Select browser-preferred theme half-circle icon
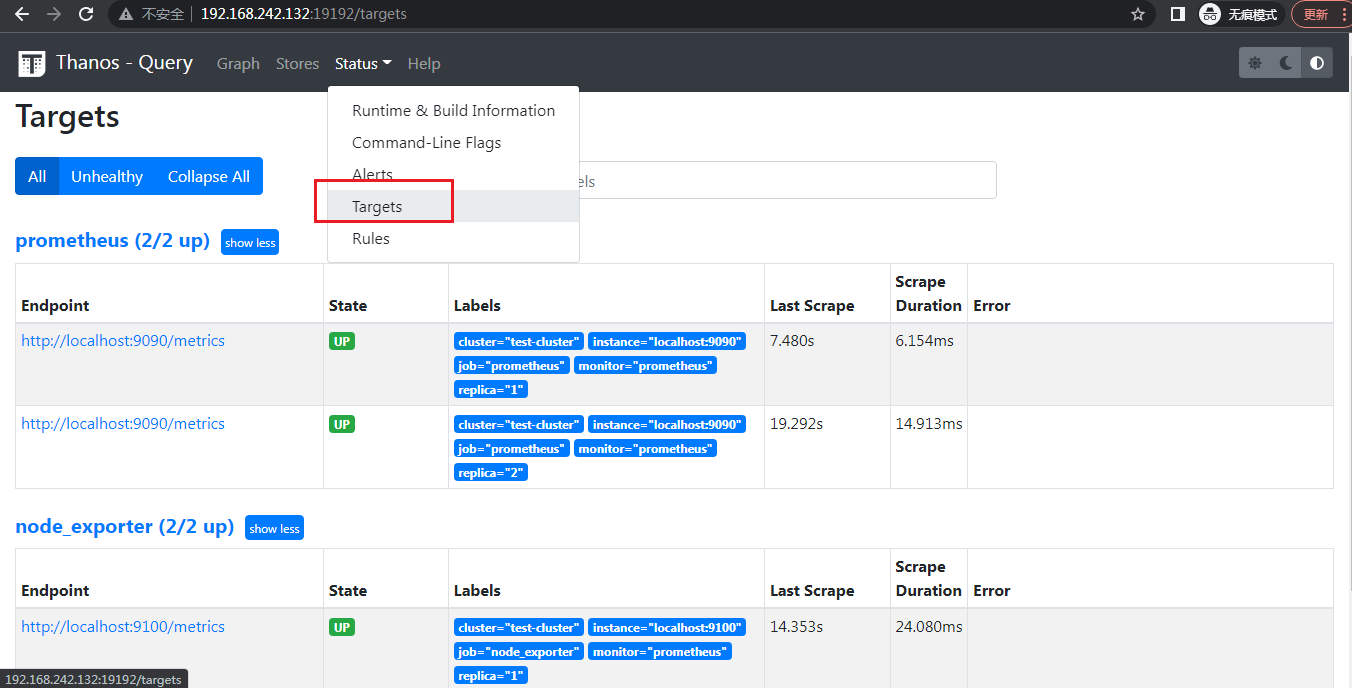Viewport: 1352px width, 688px height. pyautogui.click(x=1317, y=63)
